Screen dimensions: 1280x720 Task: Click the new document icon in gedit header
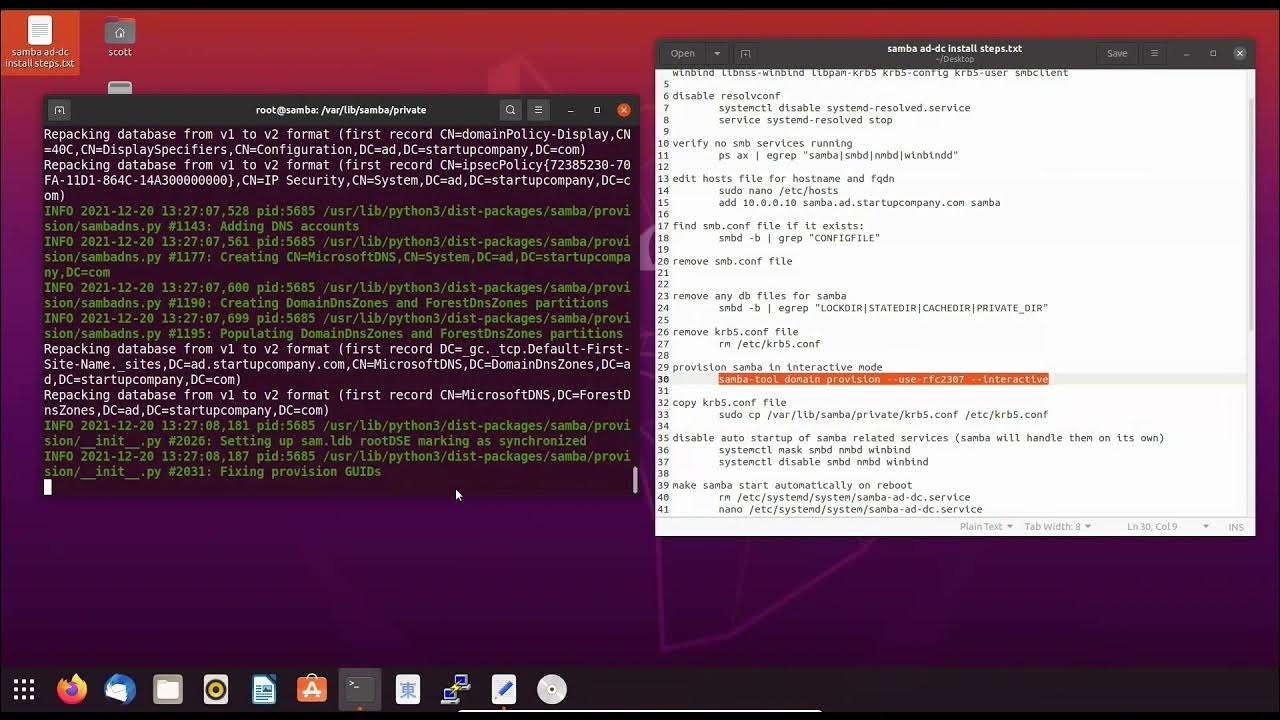pos(745,53)
